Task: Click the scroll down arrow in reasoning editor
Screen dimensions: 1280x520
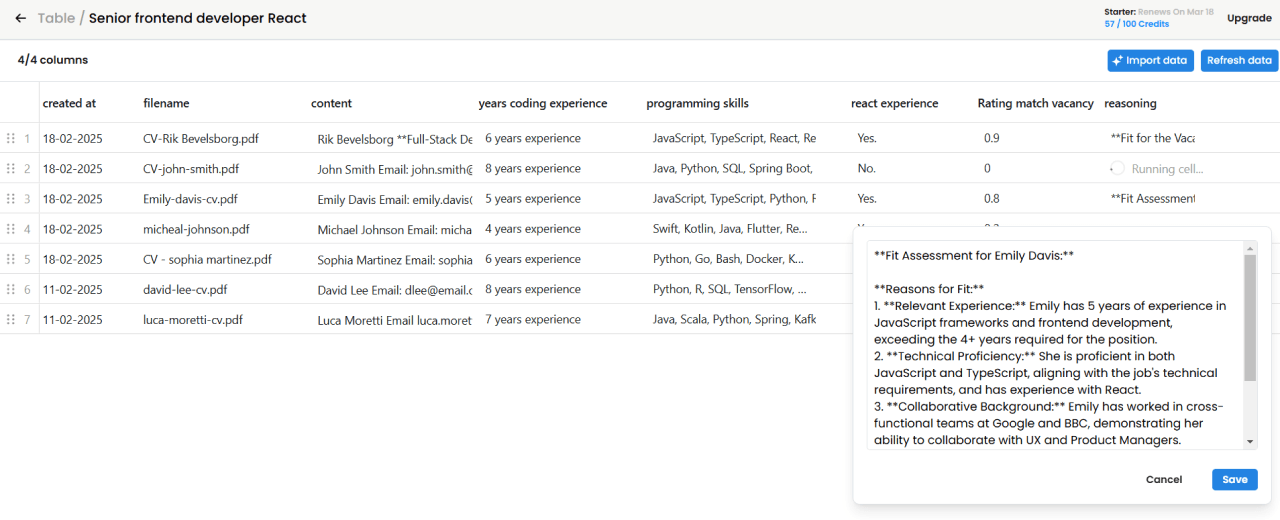Action: [x=1250, y=442]
